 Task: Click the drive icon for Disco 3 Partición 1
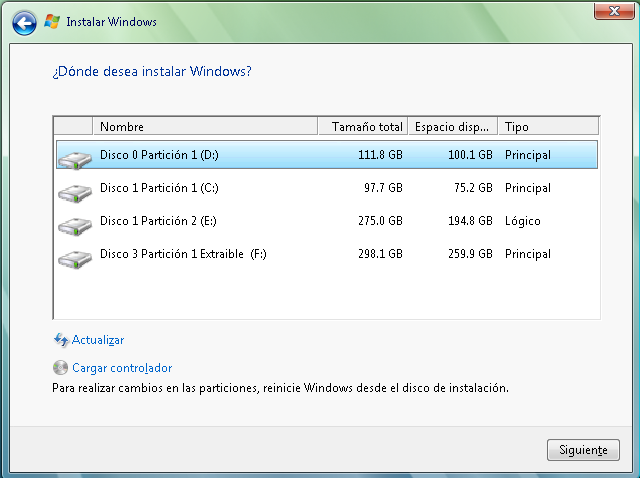75,259
